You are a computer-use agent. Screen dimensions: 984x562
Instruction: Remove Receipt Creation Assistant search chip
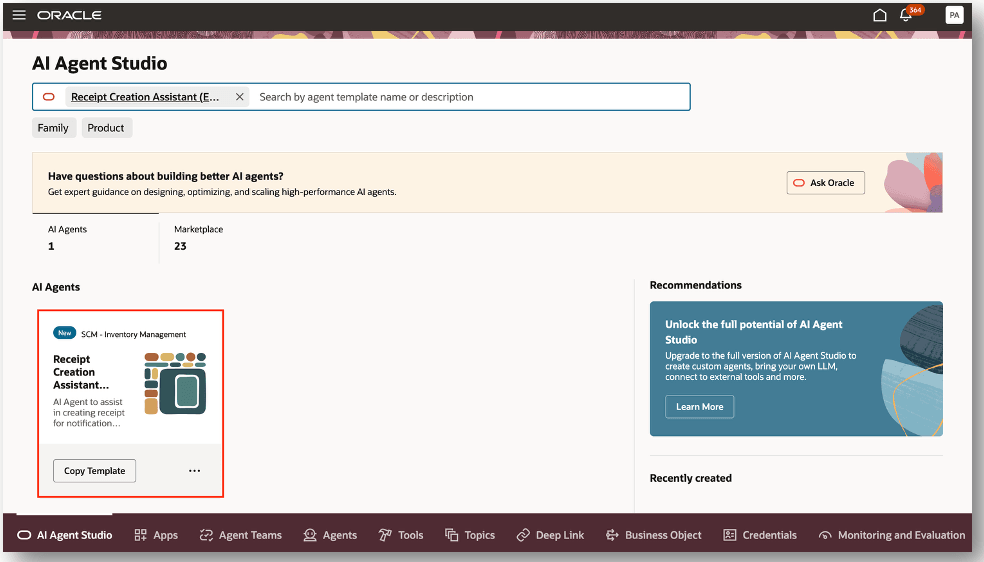[239, 97]
